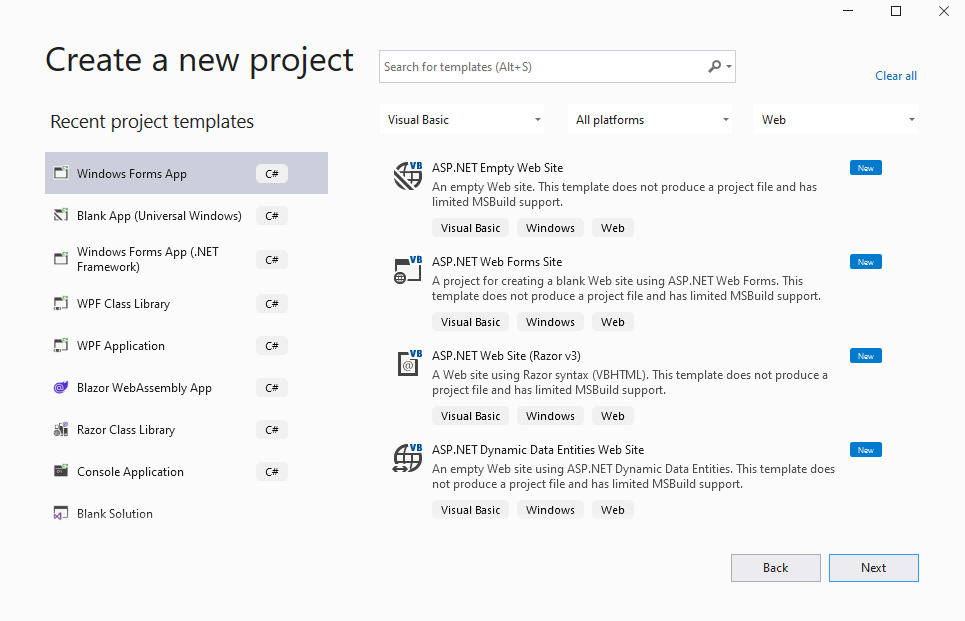Select Blank Solution recent template
The image size is (965, 621).
coord(186,513)
